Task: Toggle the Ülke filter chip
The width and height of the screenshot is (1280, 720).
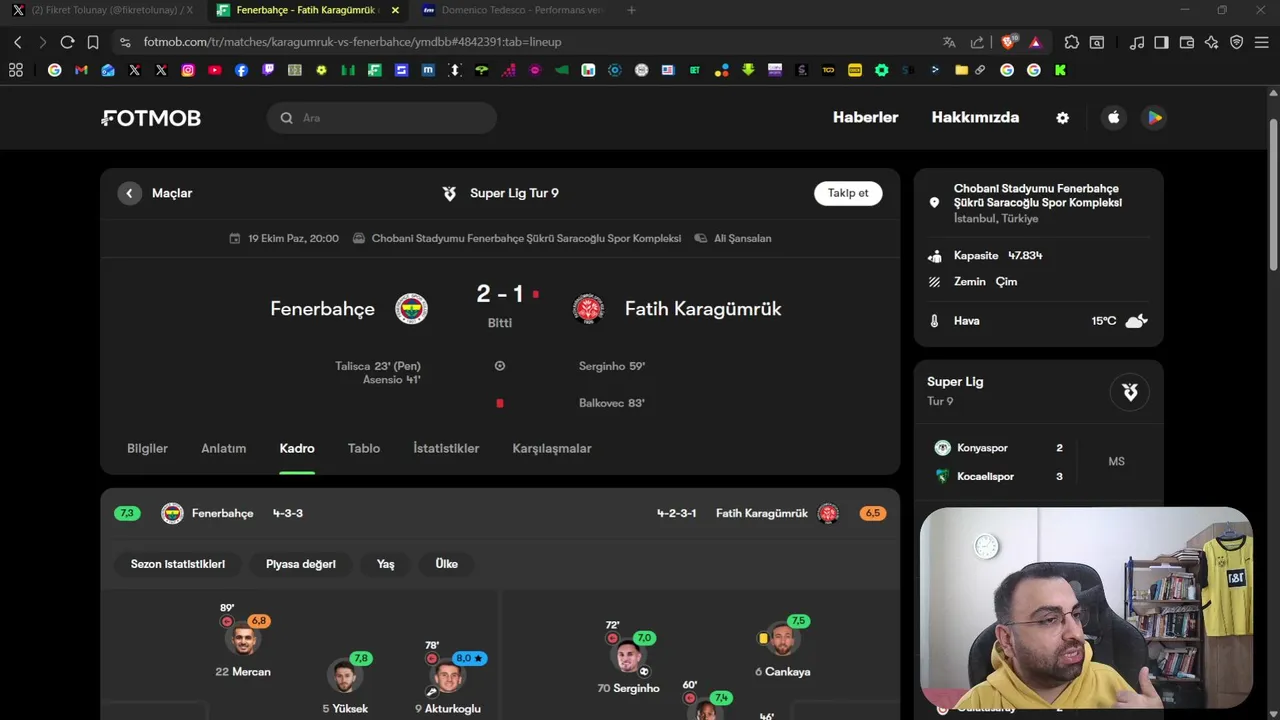Action: click(x=447, y=564)
